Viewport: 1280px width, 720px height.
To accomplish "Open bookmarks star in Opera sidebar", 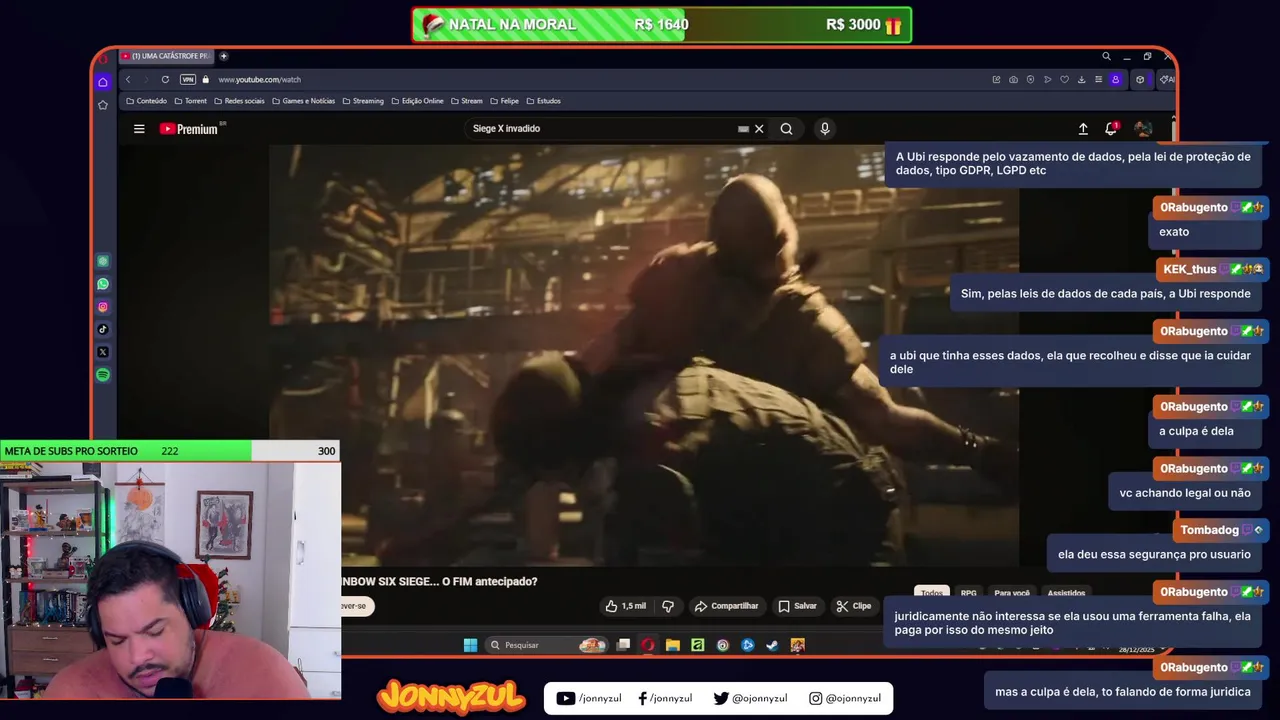I will pyautogui.click(x=103, y=104).
